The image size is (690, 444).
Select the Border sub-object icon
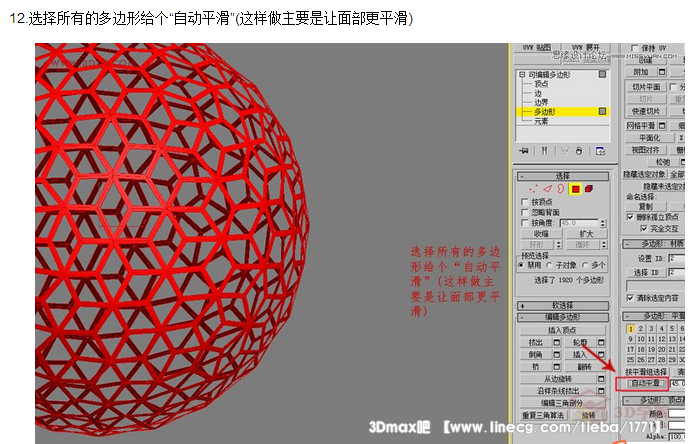pyautogui.click(x=560, y=189)
